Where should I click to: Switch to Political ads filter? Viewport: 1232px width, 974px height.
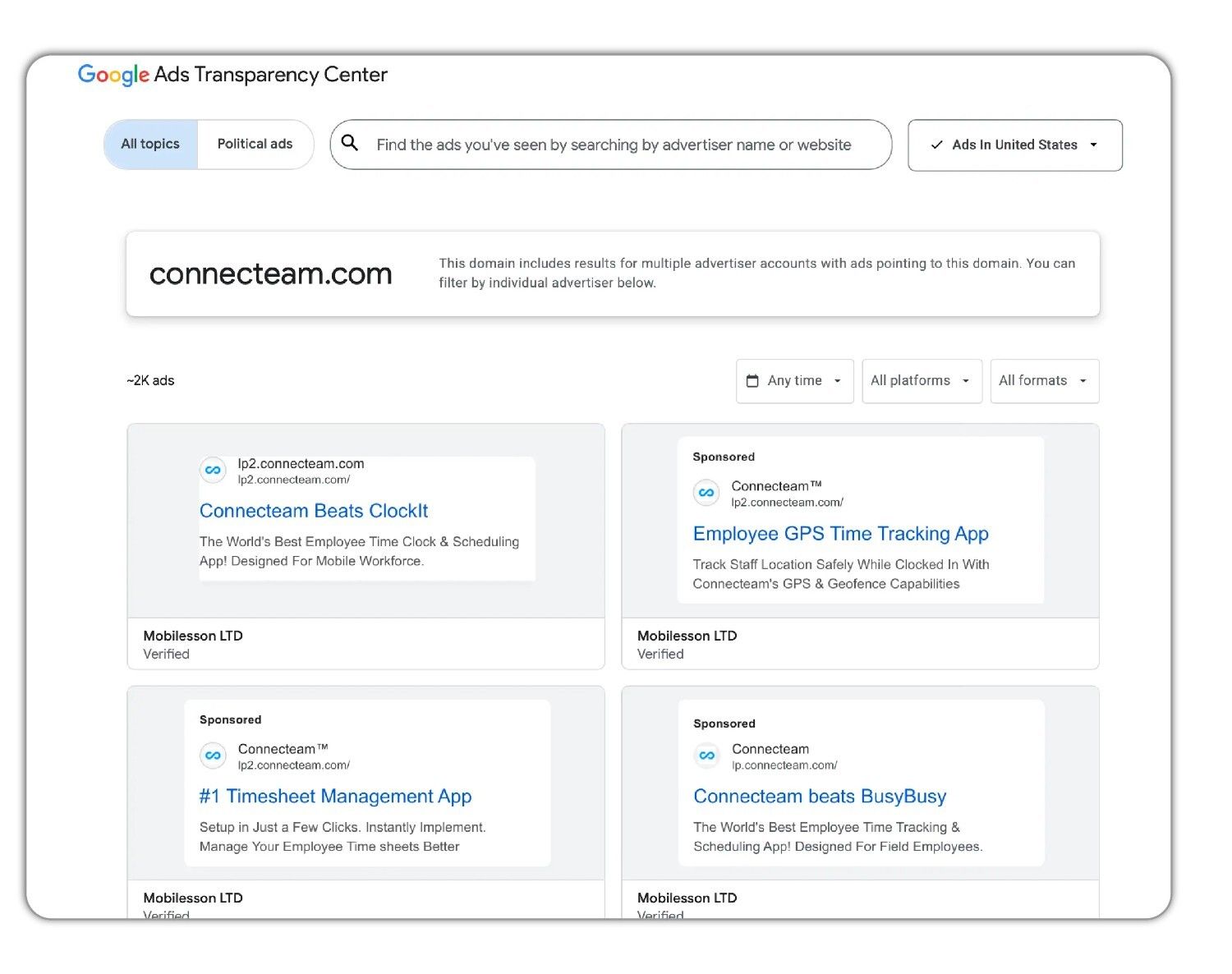(x=255, y=145)
